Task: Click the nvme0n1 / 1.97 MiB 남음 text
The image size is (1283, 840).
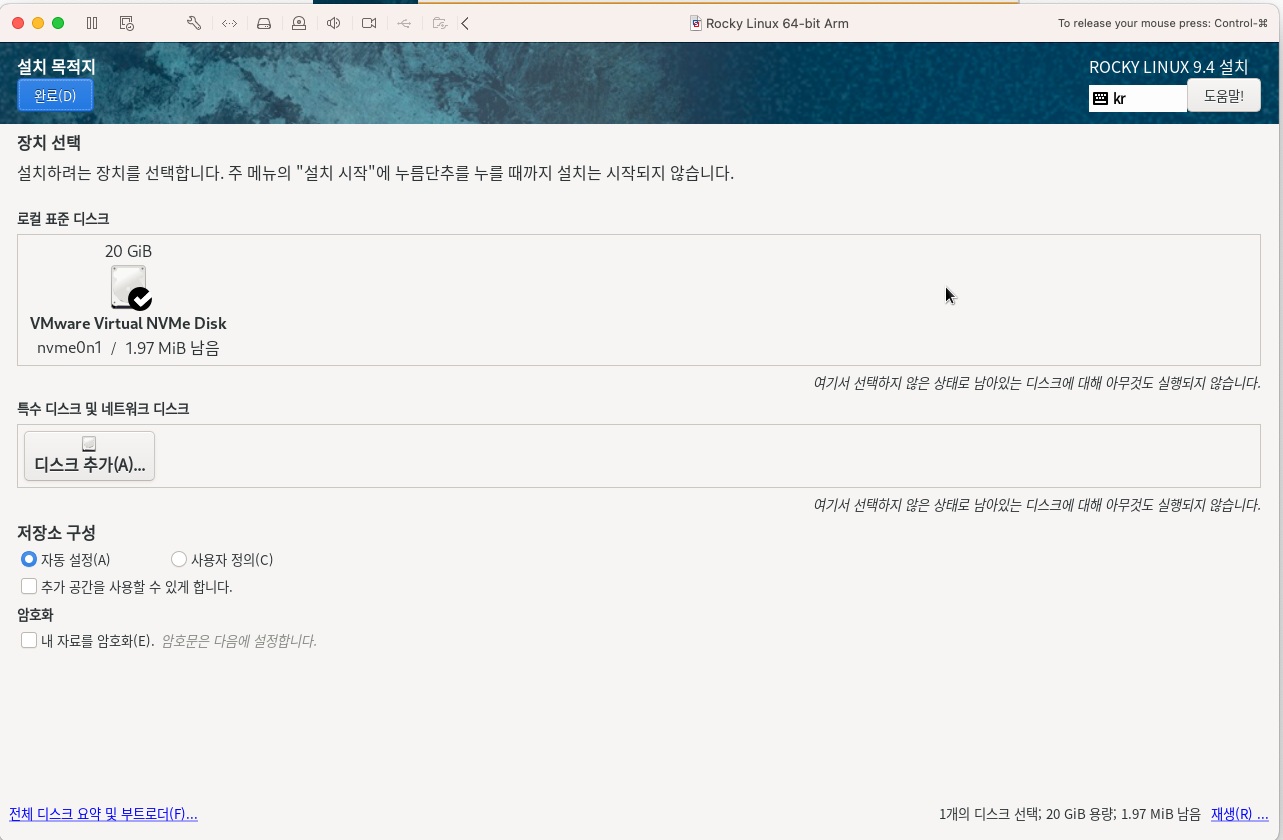Action: click(x=128, y=348)
